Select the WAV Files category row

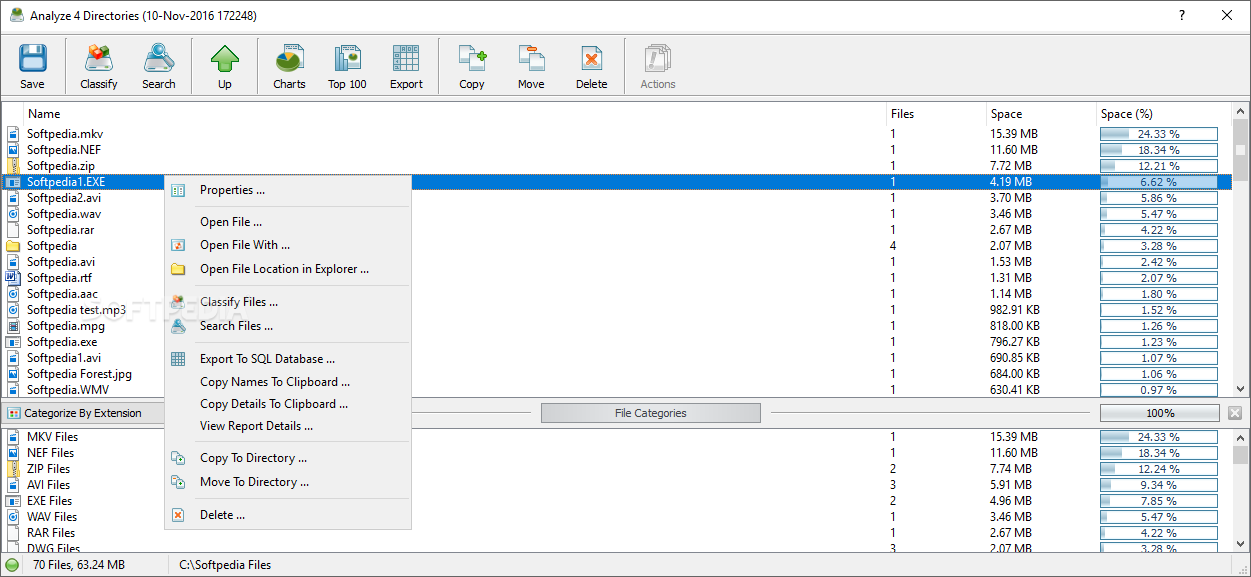point(617,517)
